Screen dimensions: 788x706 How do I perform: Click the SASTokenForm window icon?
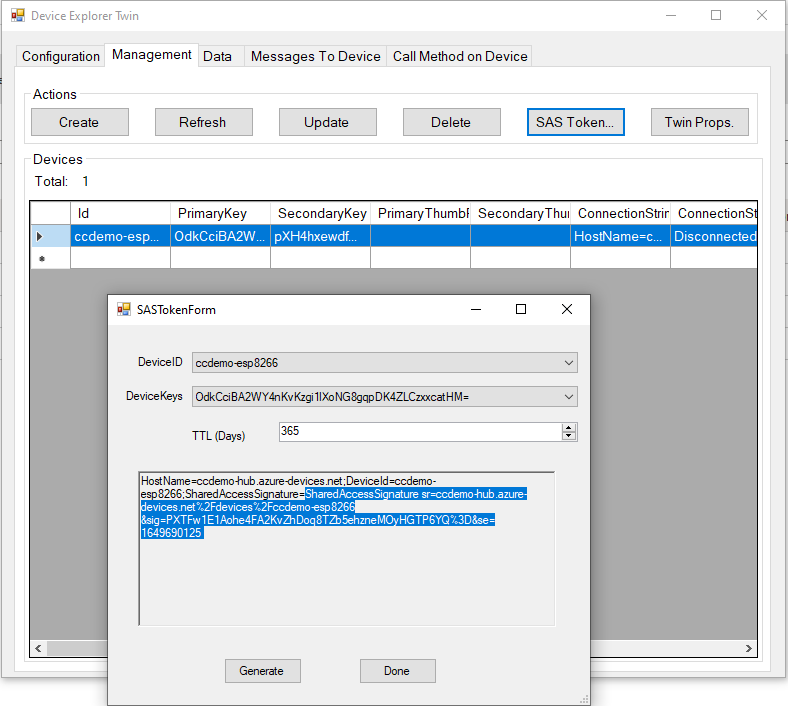pos(124,310)
